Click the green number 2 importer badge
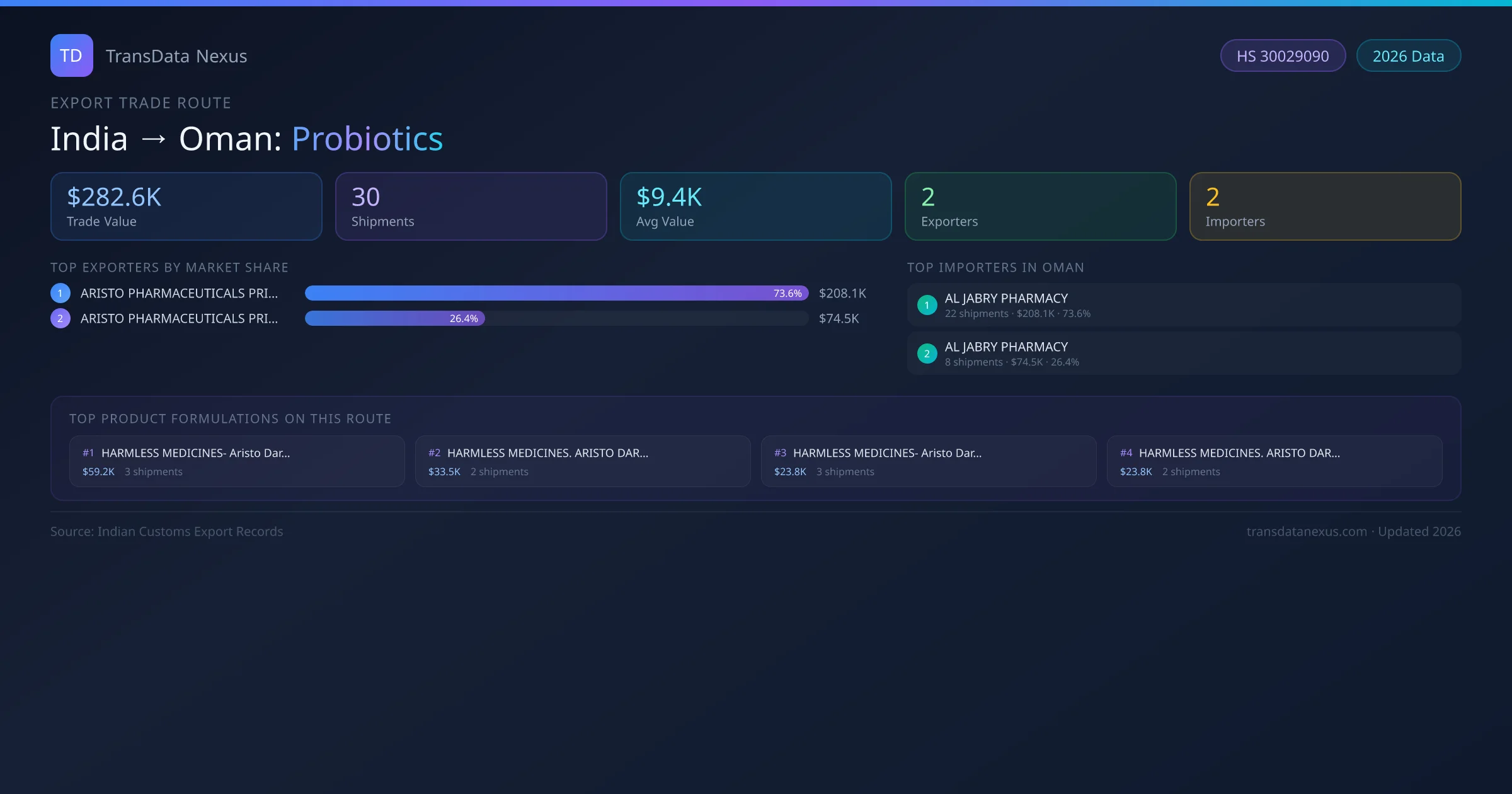1512x794 pixels. tap(927, 354)
